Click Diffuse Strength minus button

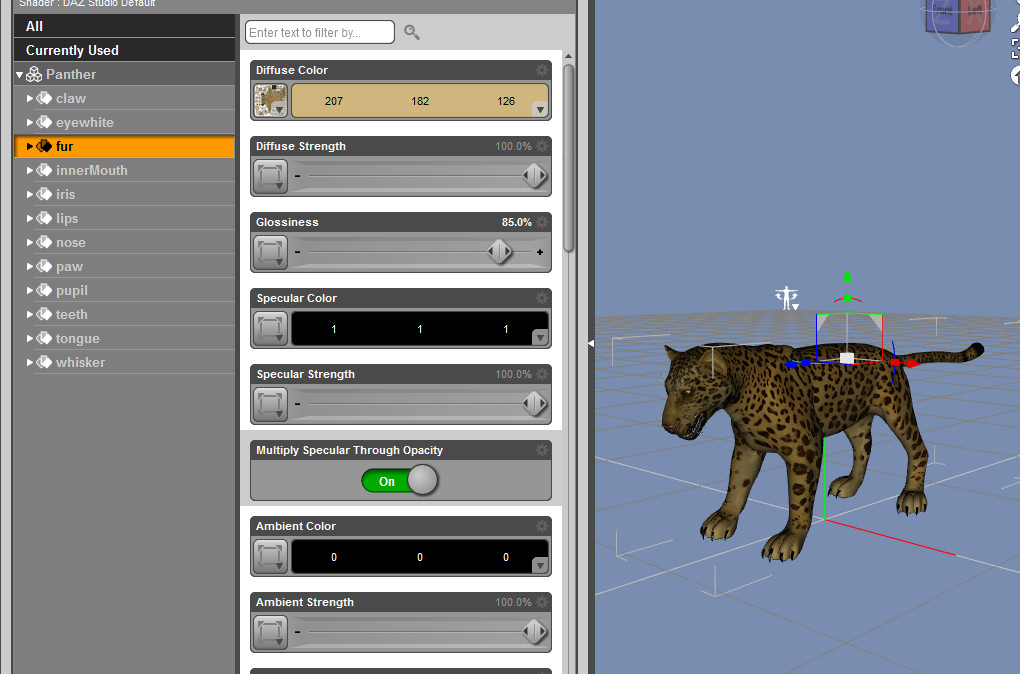click(297, 176)
